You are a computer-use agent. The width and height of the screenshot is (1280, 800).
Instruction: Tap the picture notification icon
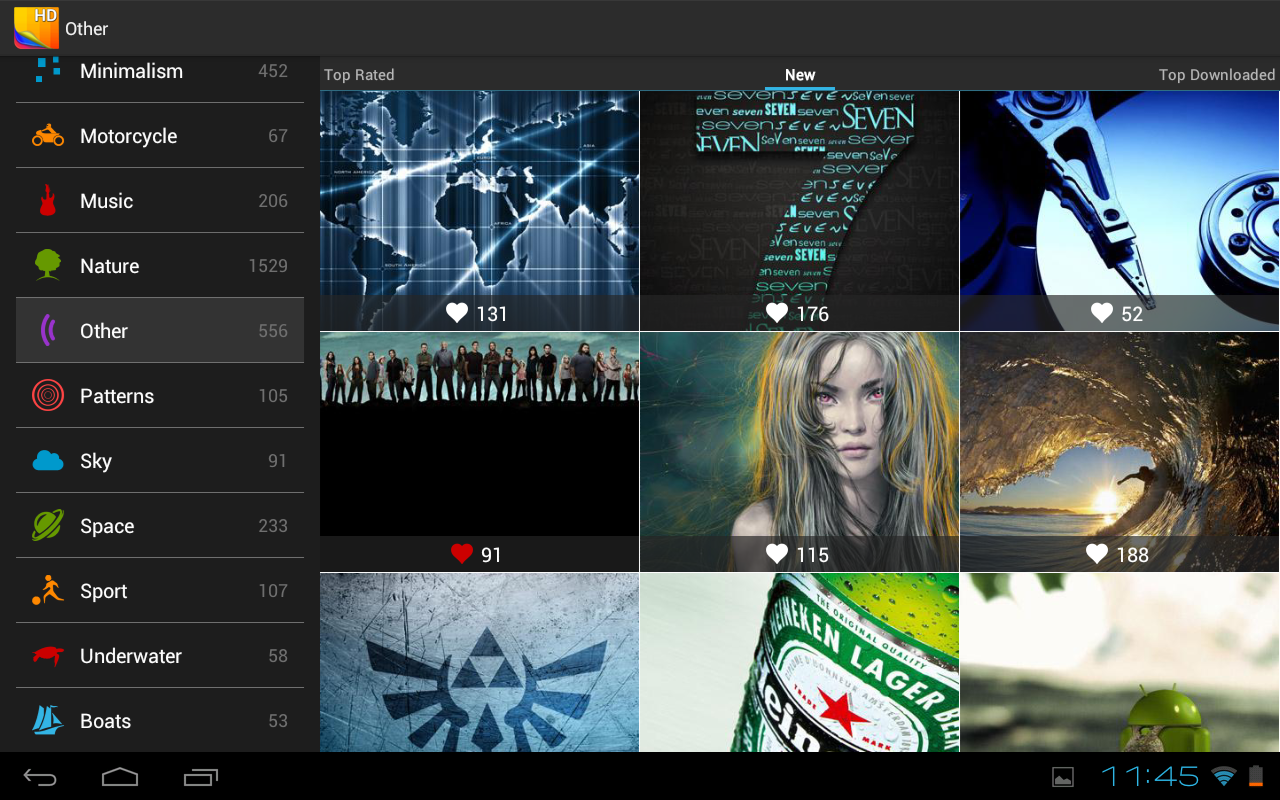click(x=1063, y=777)
